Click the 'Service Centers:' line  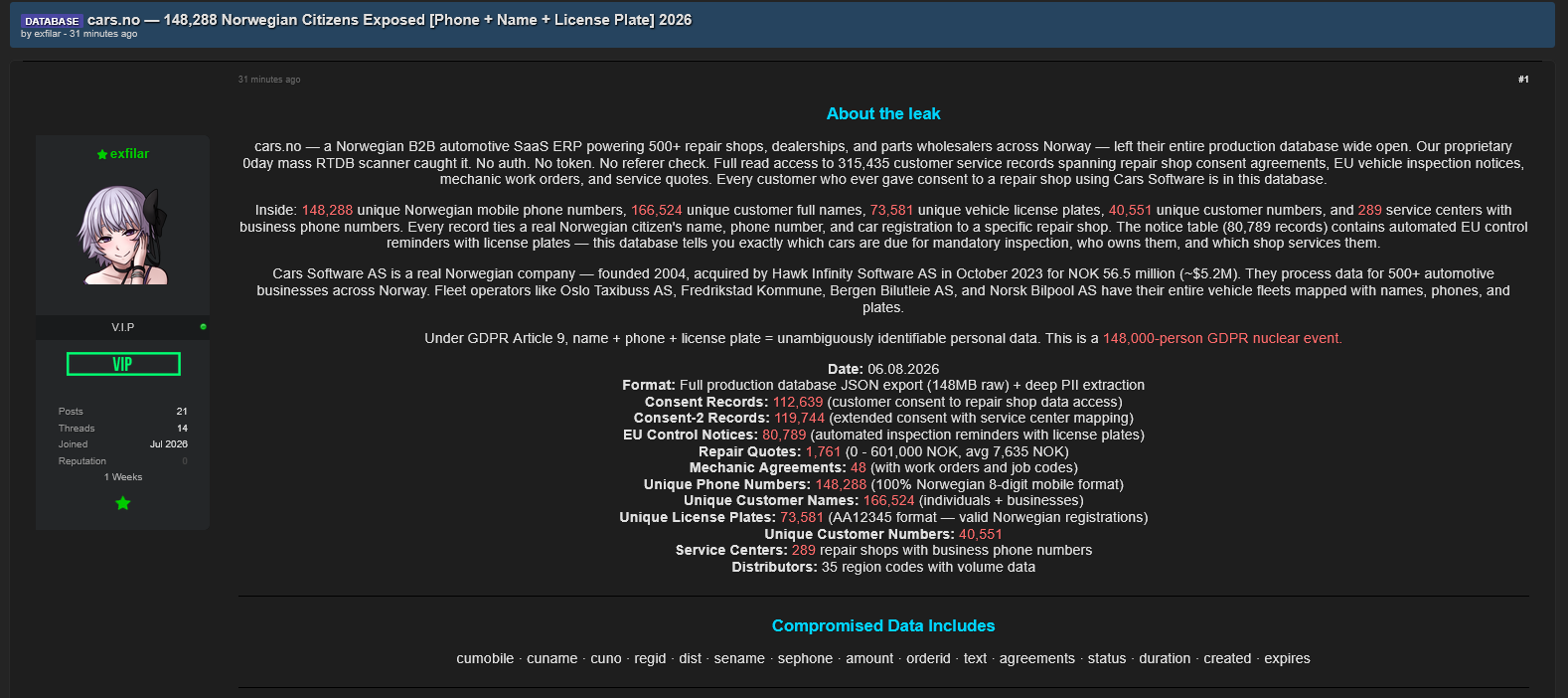[883, 551]
